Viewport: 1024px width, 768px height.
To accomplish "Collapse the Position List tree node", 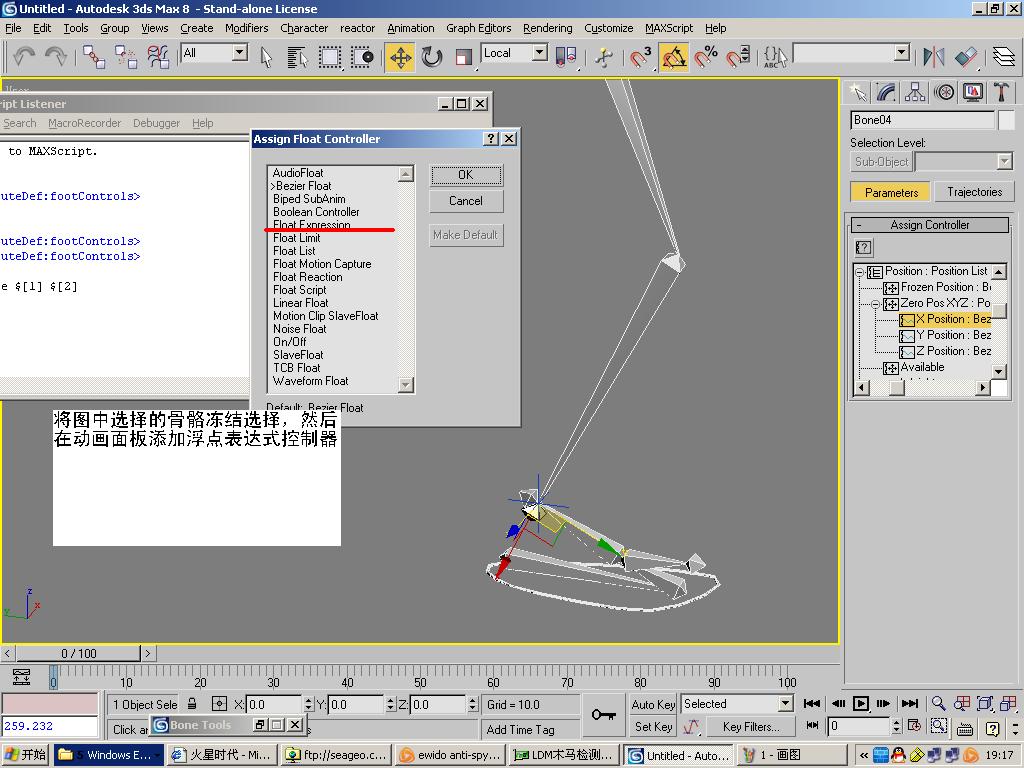I will (860, 272).
